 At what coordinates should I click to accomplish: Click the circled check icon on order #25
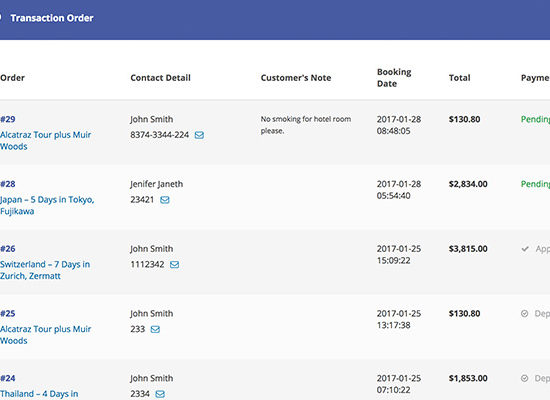524,314
